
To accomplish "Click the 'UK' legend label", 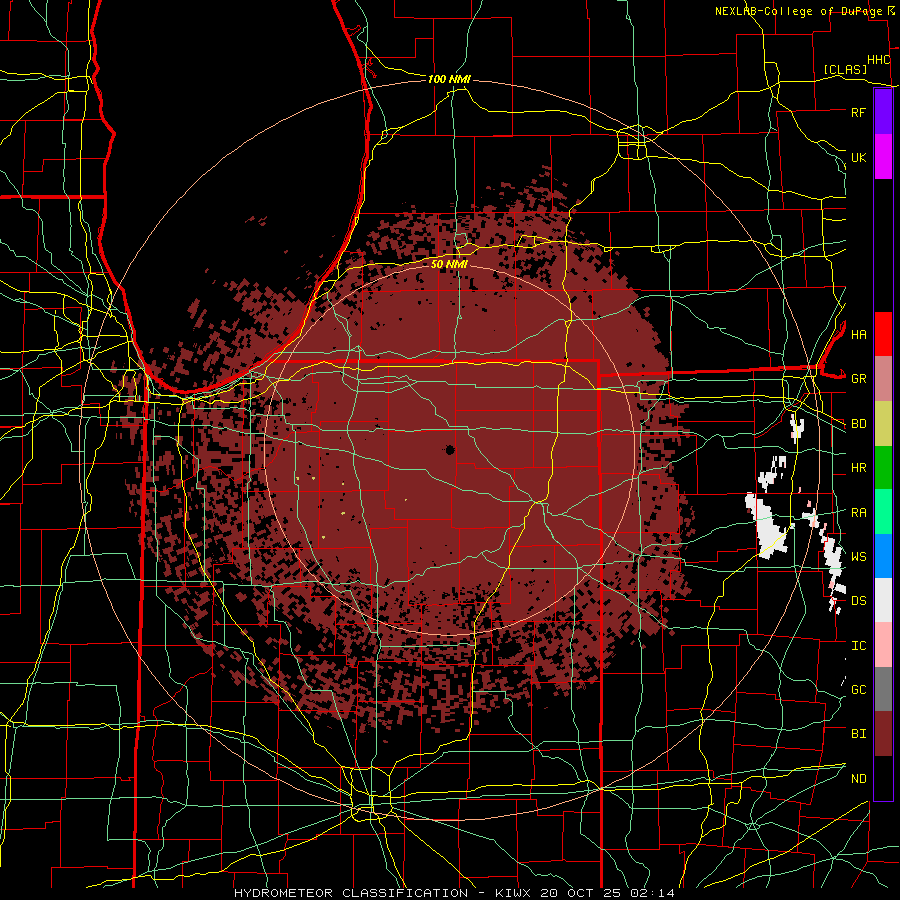I will click(858, 157).
